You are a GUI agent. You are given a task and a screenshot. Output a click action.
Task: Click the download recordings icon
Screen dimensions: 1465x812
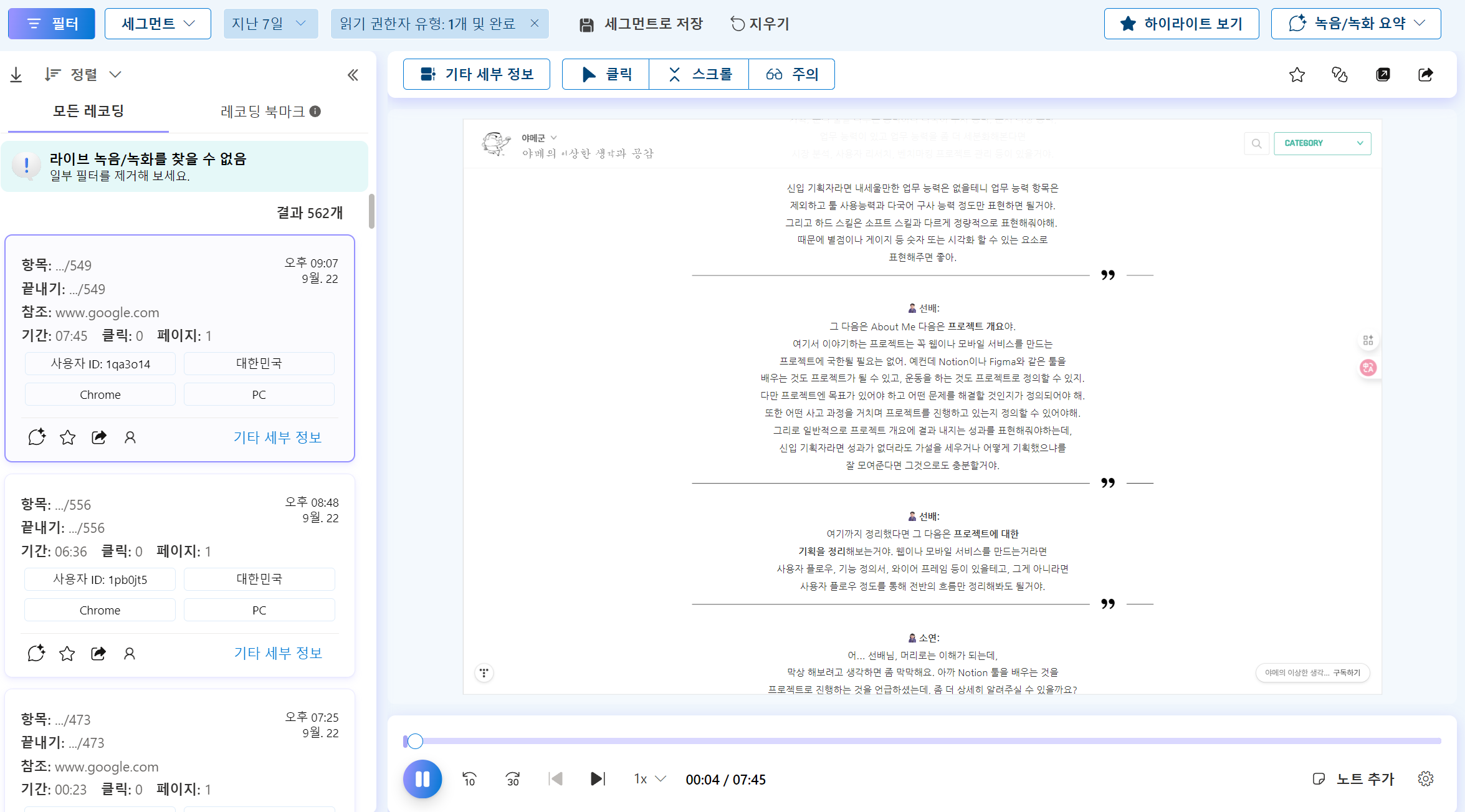pyautogui.click(x=16, y=75)
